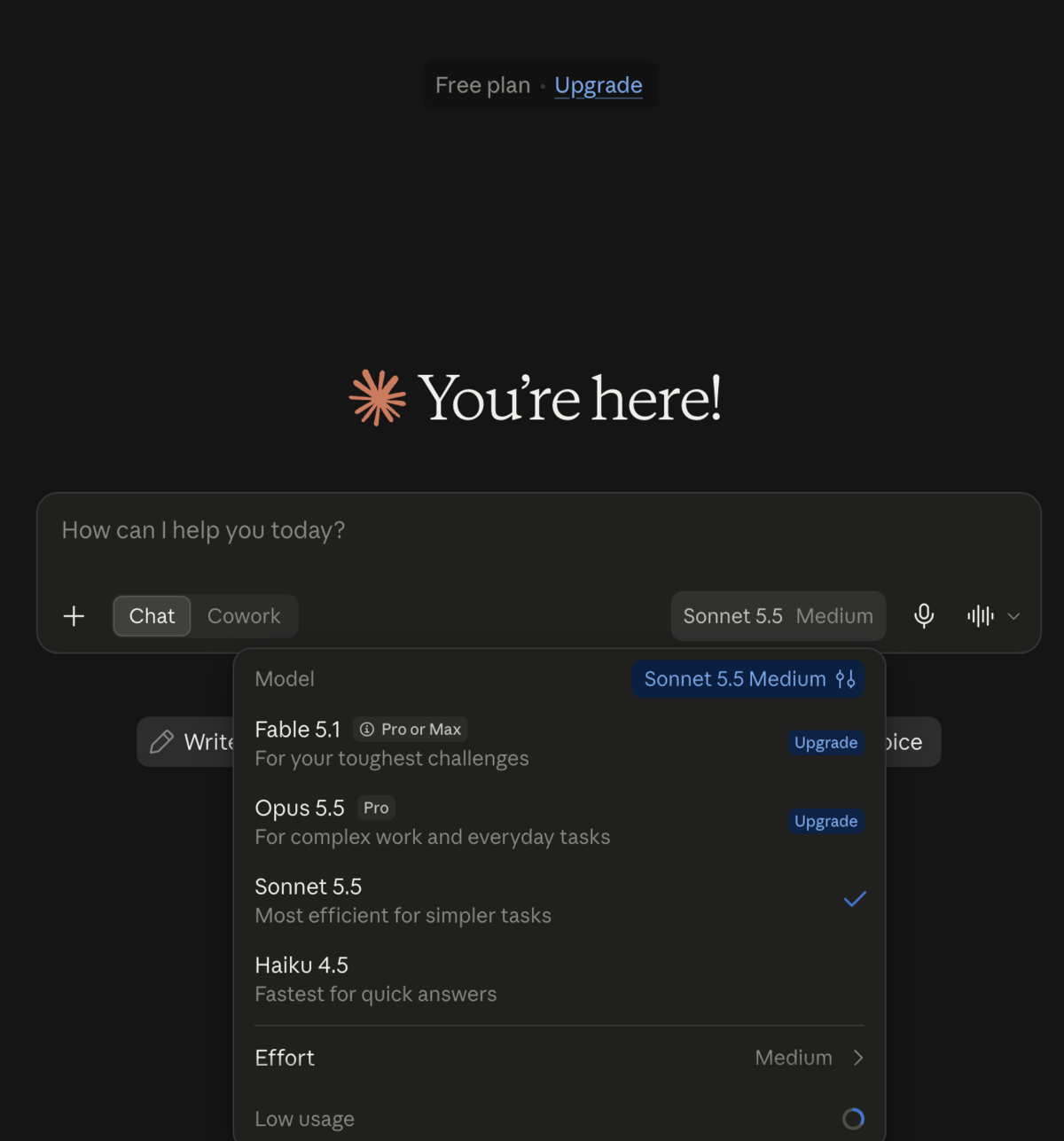
Task: Click the 'Model' header label
Action: [x=285, y=679]
